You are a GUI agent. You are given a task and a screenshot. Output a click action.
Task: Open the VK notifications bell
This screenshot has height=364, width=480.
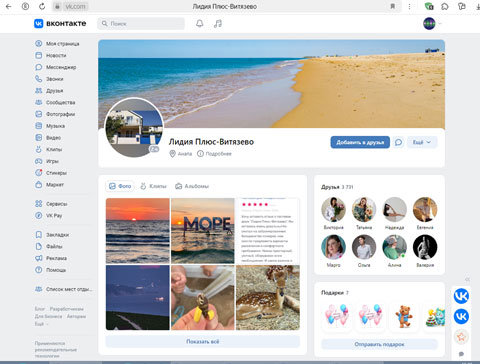(199, 24)
